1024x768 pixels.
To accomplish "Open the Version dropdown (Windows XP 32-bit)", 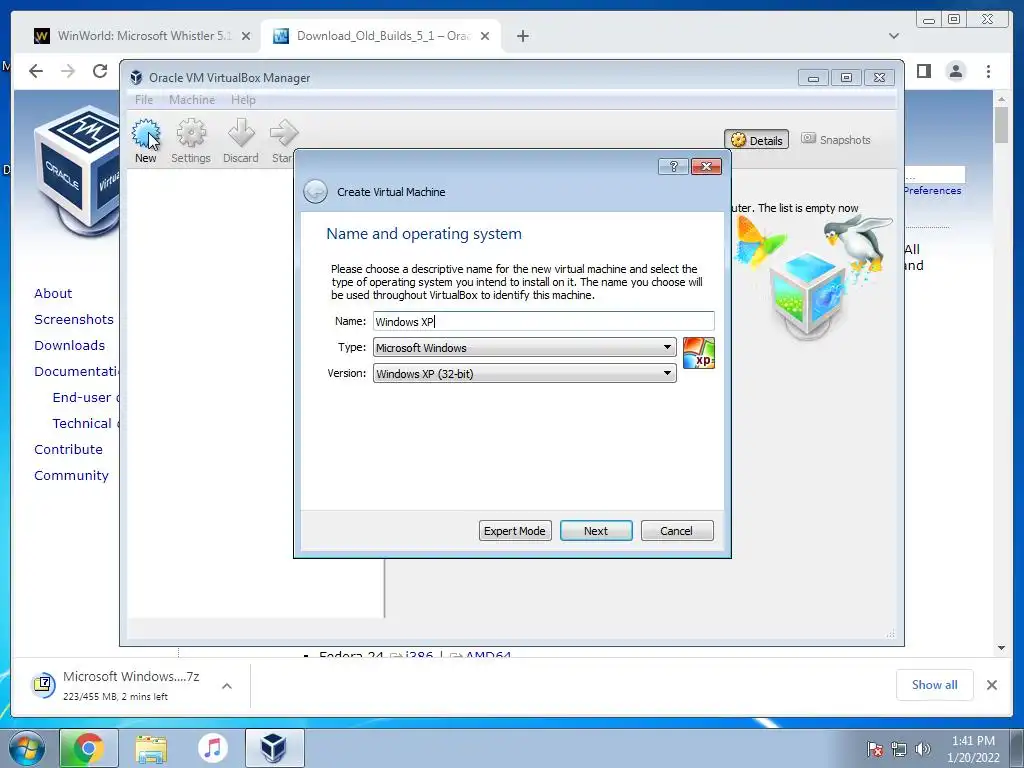I will click(x=524, y=374).
